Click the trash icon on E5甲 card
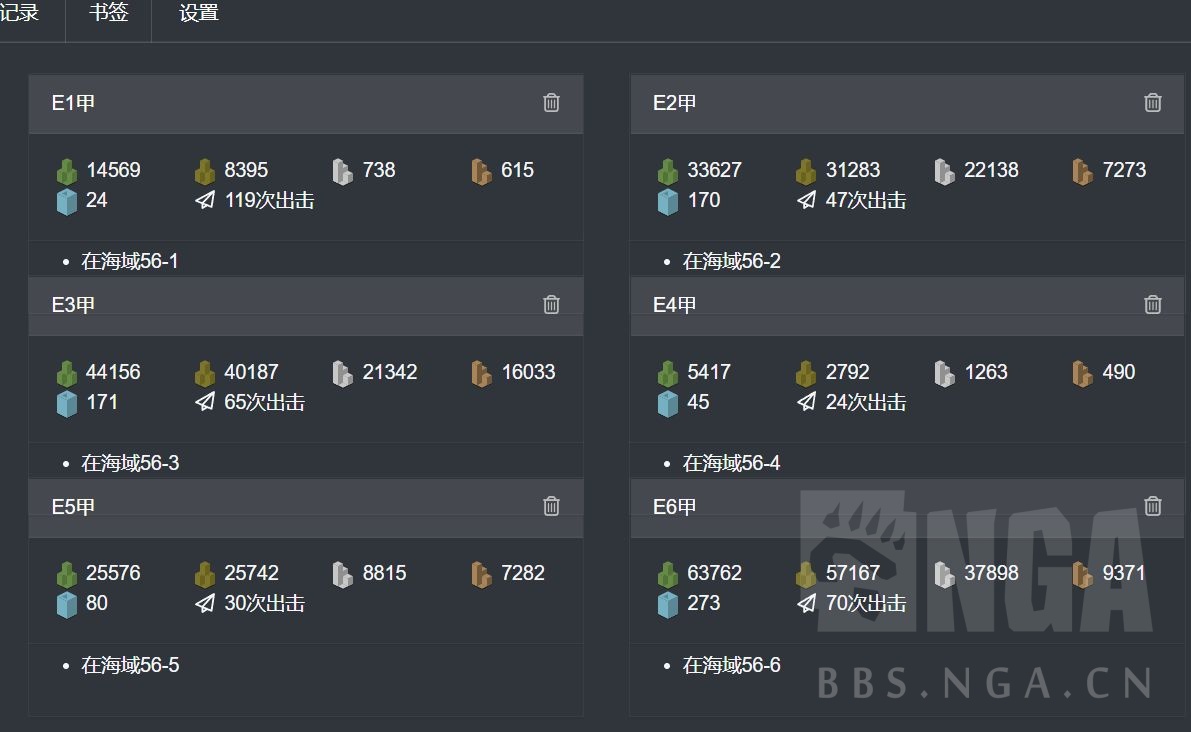 click(x=551, y=507)
